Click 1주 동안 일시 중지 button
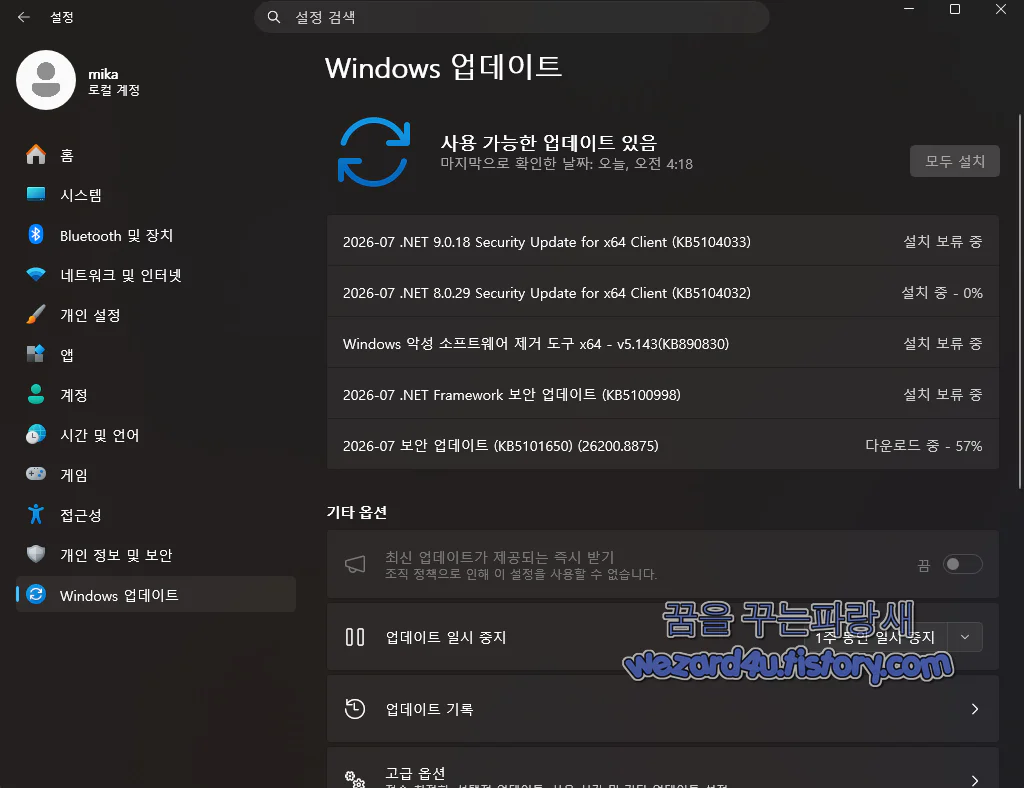Screen dimensions: 1024x788 [x=874, y=637]
